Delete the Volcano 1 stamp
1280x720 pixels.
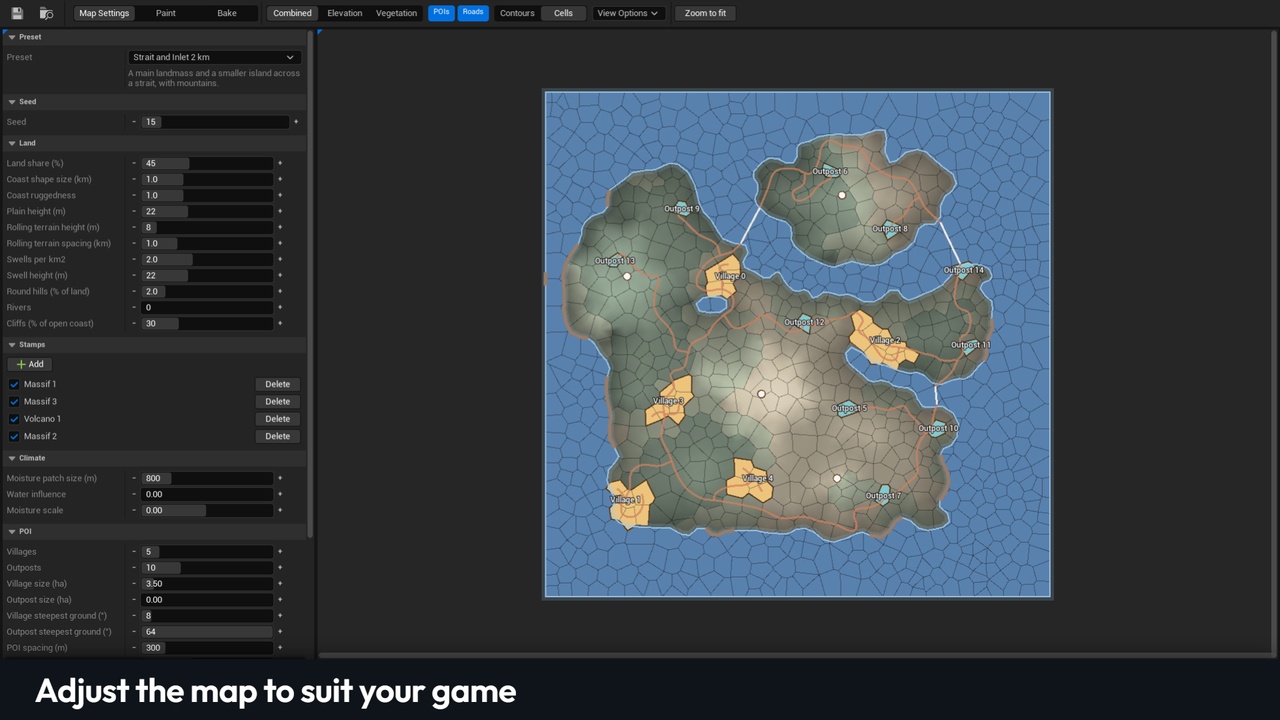[278, 419]
